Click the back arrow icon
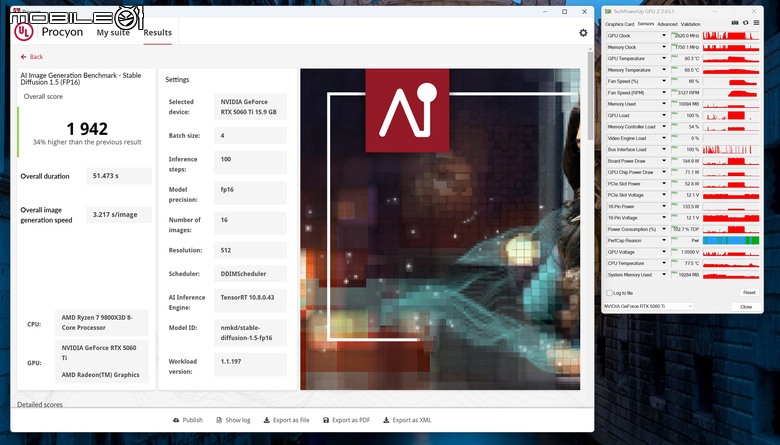The width and height of the screenshot is (780, 445). [x=23, y=57]
